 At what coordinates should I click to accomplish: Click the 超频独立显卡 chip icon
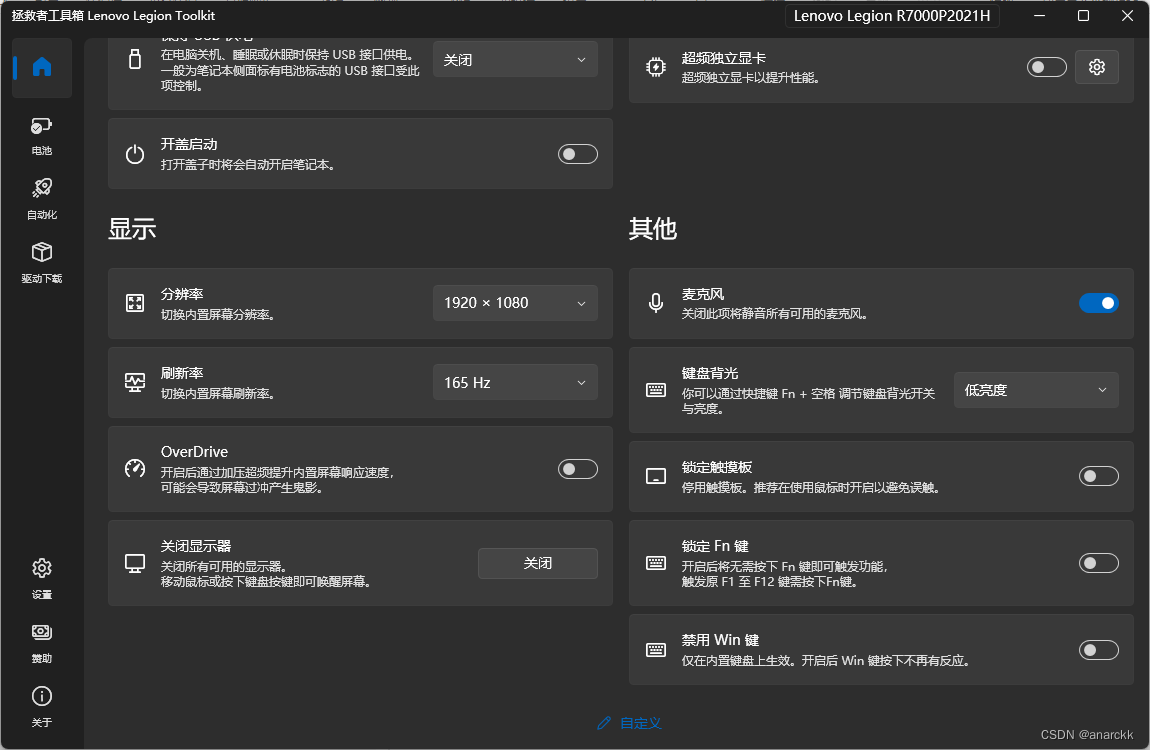click(x=656, y=67)
